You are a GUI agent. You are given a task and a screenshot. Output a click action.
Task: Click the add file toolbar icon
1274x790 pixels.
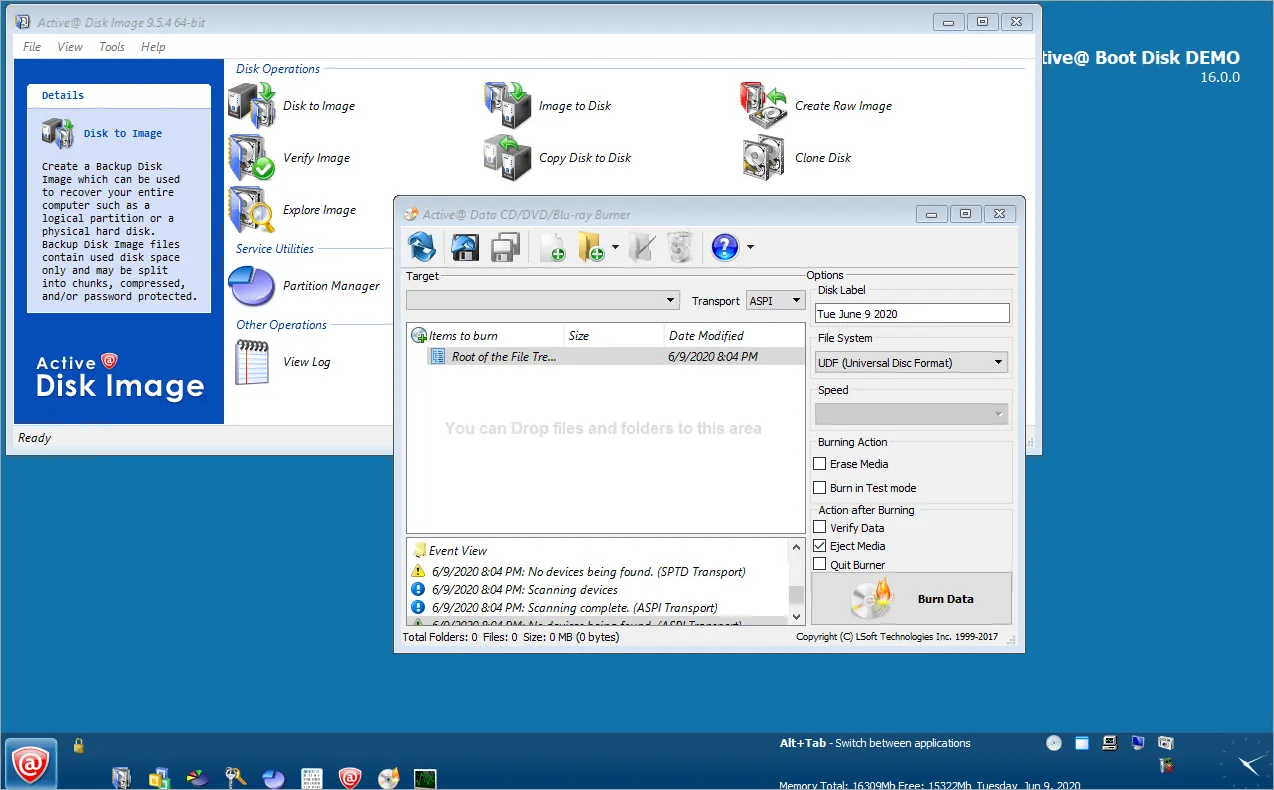(553, 247)
